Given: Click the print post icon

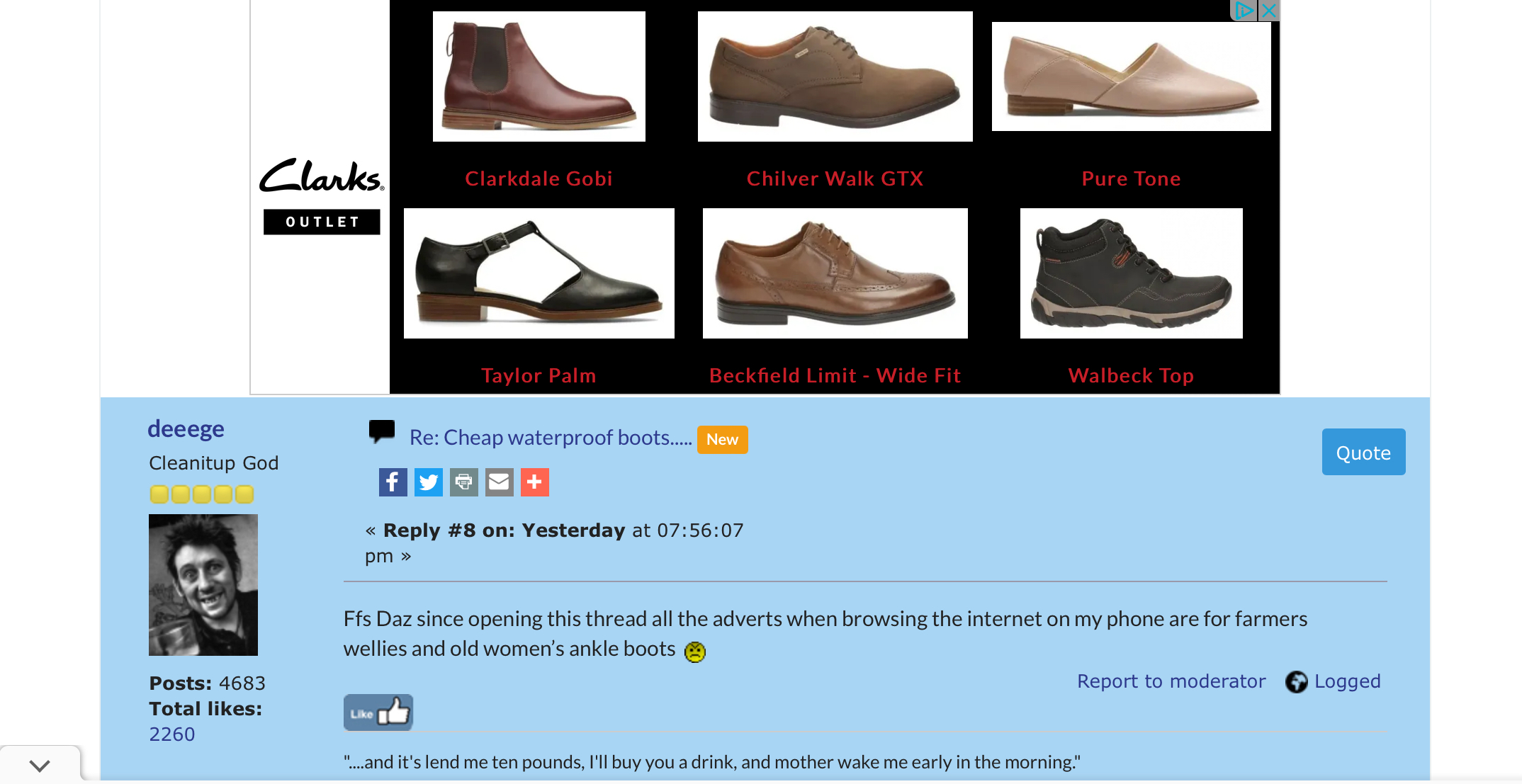Looking at the screenshot, I should (463, 482).
